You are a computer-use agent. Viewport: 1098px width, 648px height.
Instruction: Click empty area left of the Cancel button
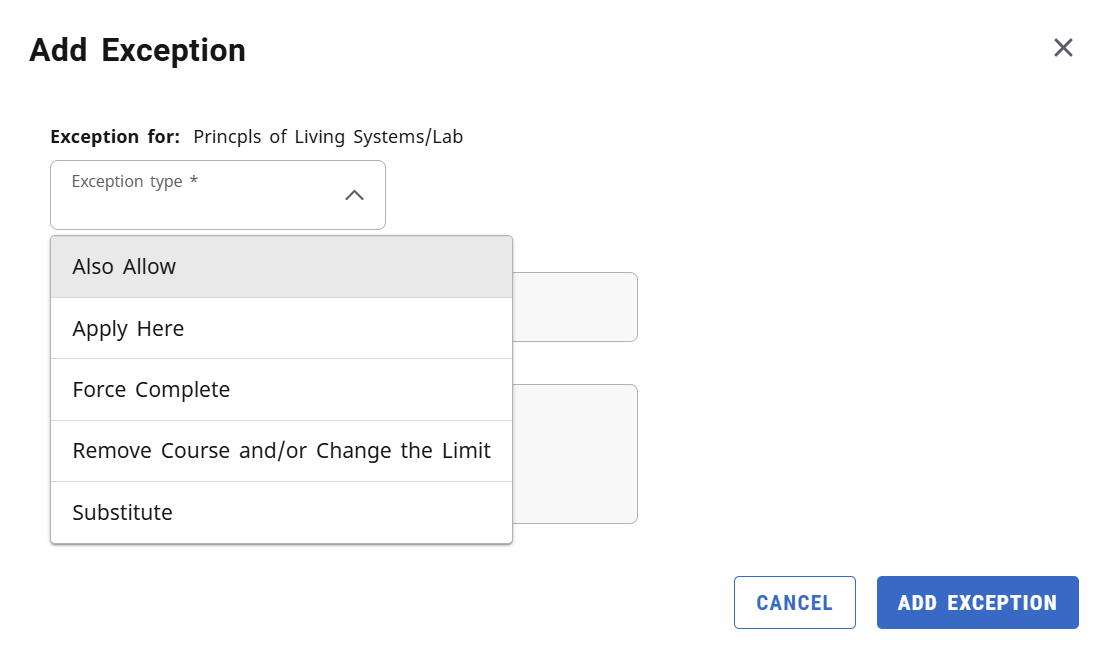point(420,602)
